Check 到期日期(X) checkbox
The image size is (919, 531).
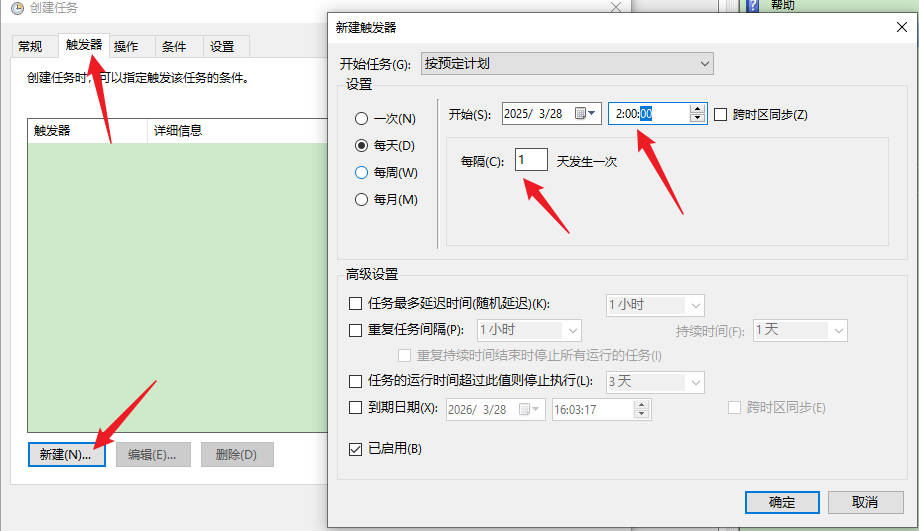tap(355, 407)
